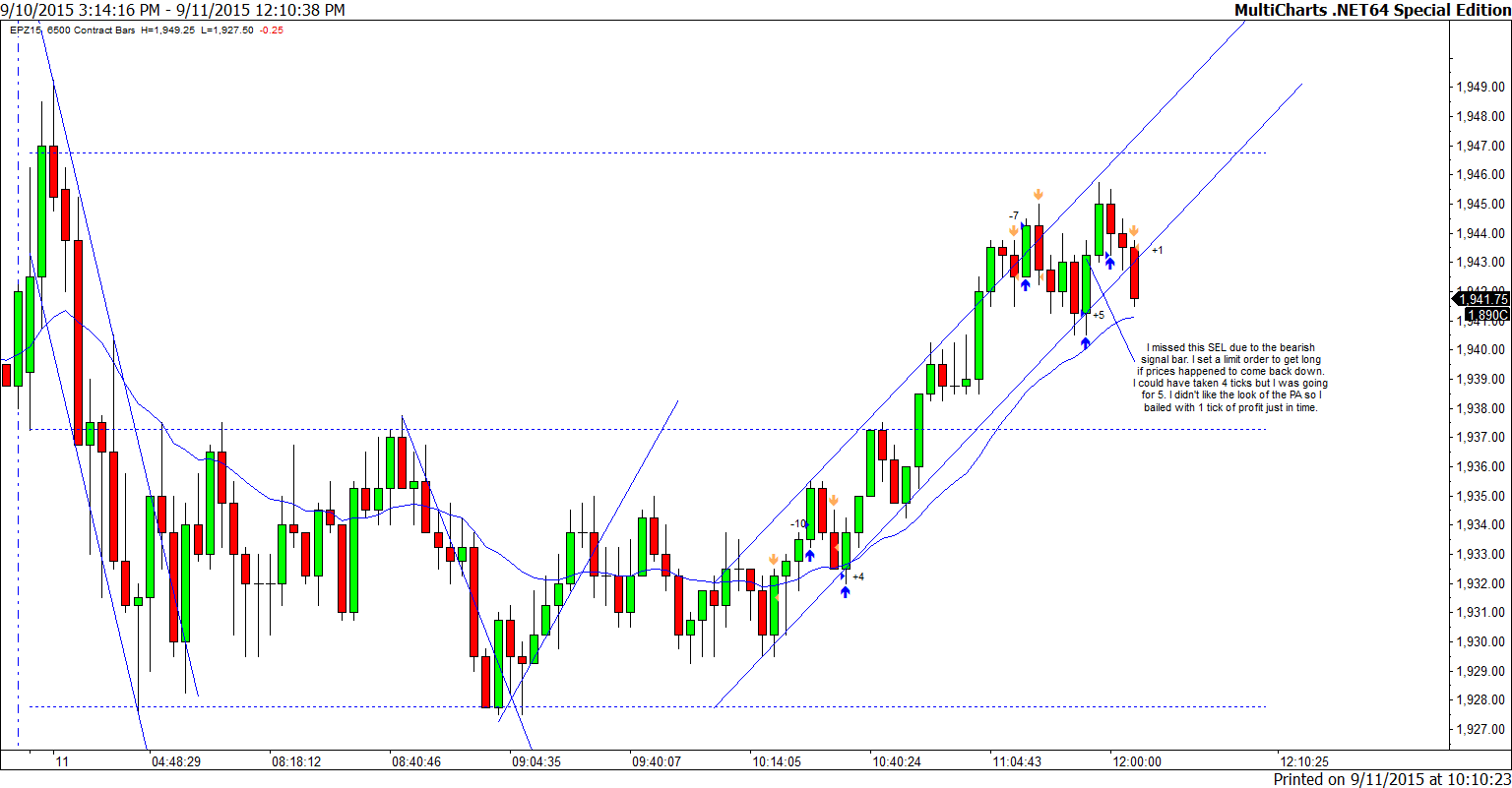Image resolution: width=1512 pixels, height=788 pixels.
Task: Click the MultiCharts .NET64 Special Edition title
Action: point(1371,10)
